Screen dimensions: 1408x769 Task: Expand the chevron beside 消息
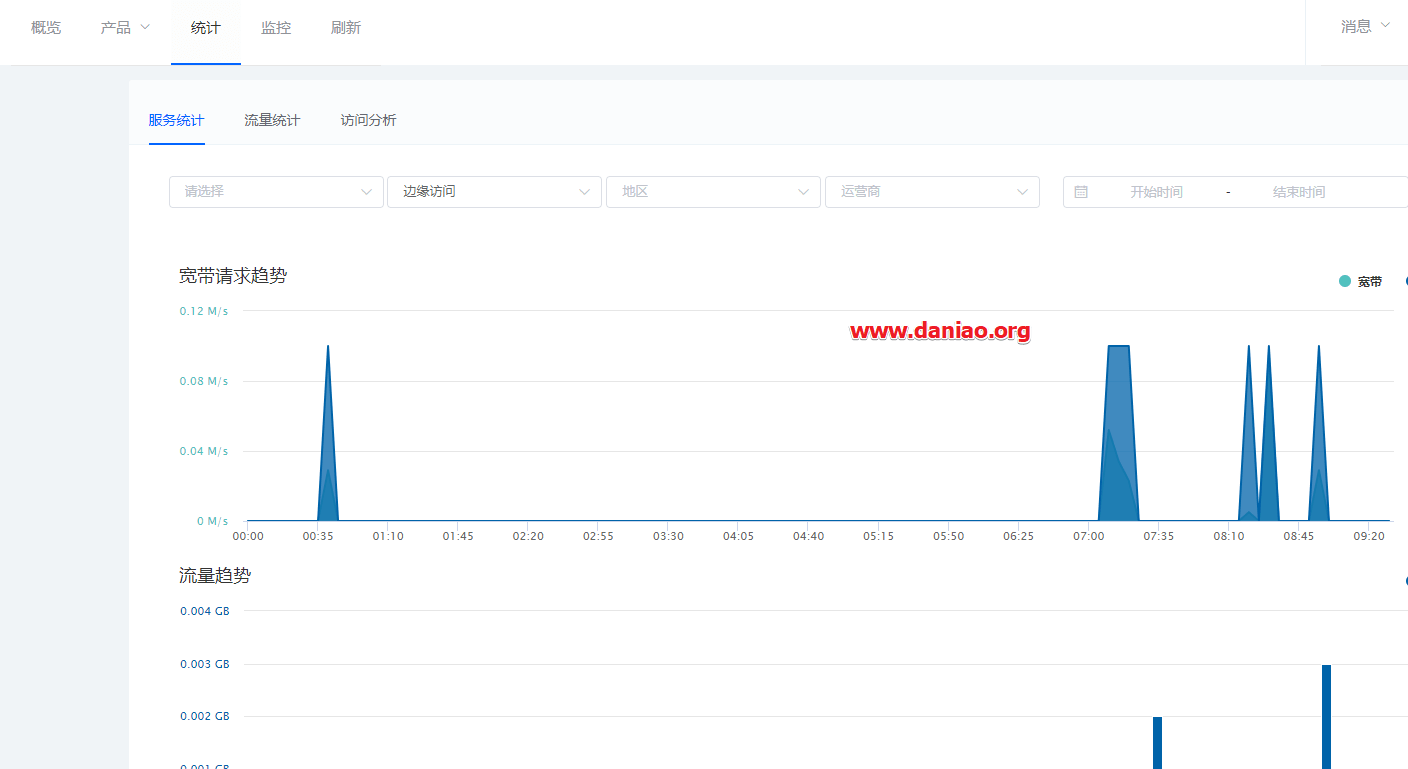point(1385,26)
